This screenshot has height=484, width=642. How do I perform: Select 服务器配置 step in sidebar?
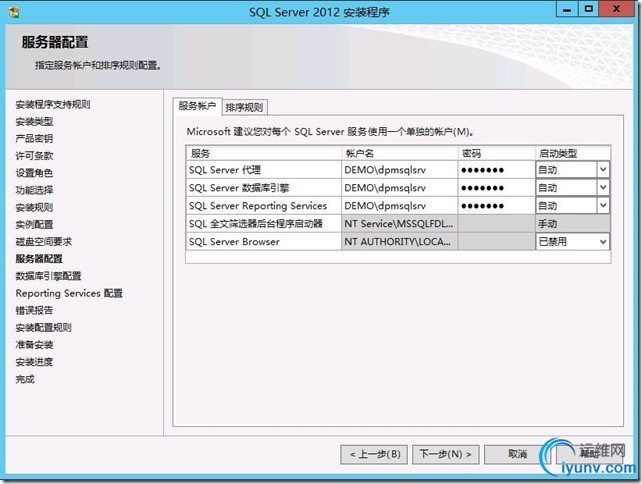pyautogui.click(x=39, y=259)
